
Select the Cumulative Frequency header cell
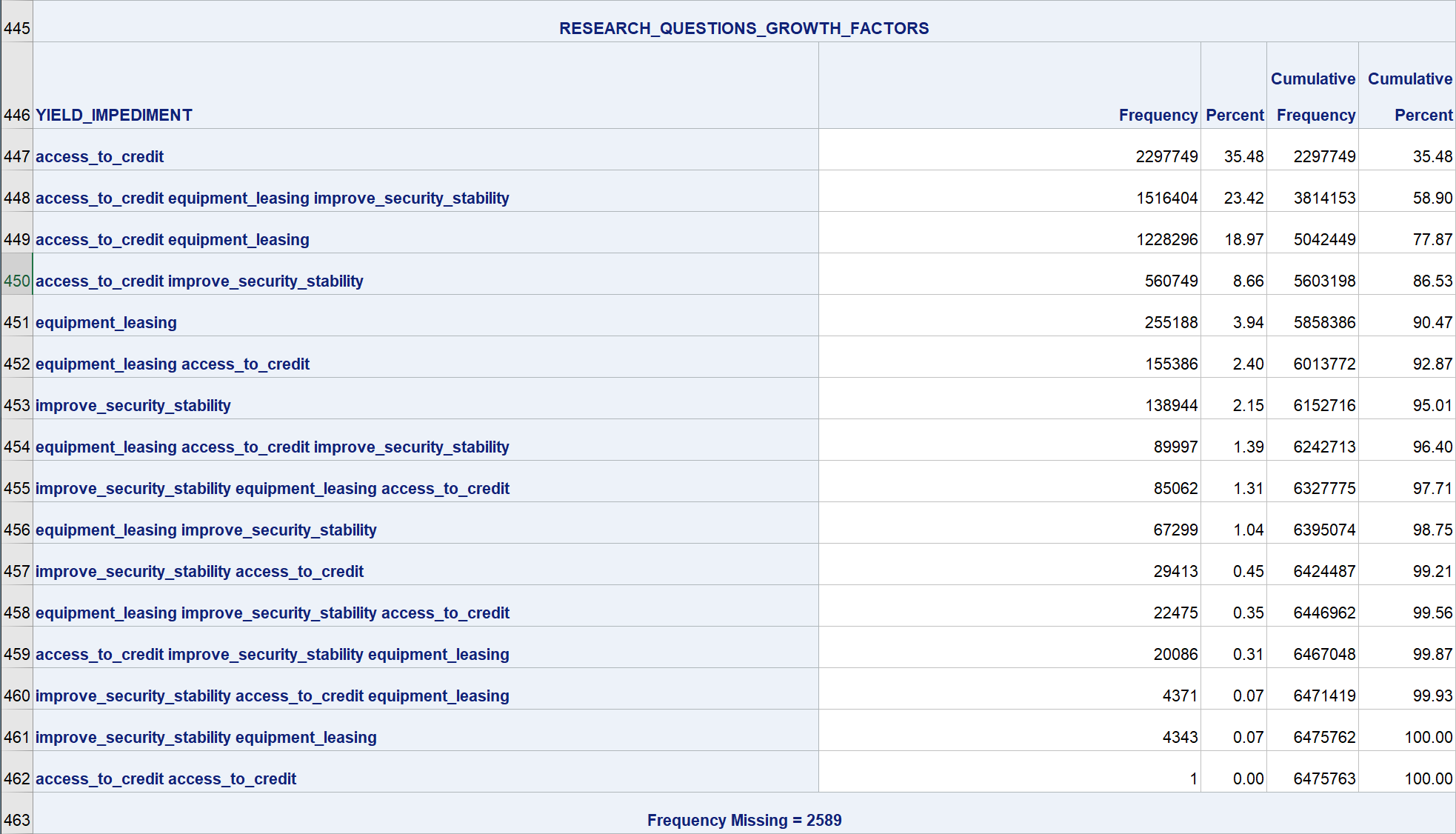[x=1313, y=96]
